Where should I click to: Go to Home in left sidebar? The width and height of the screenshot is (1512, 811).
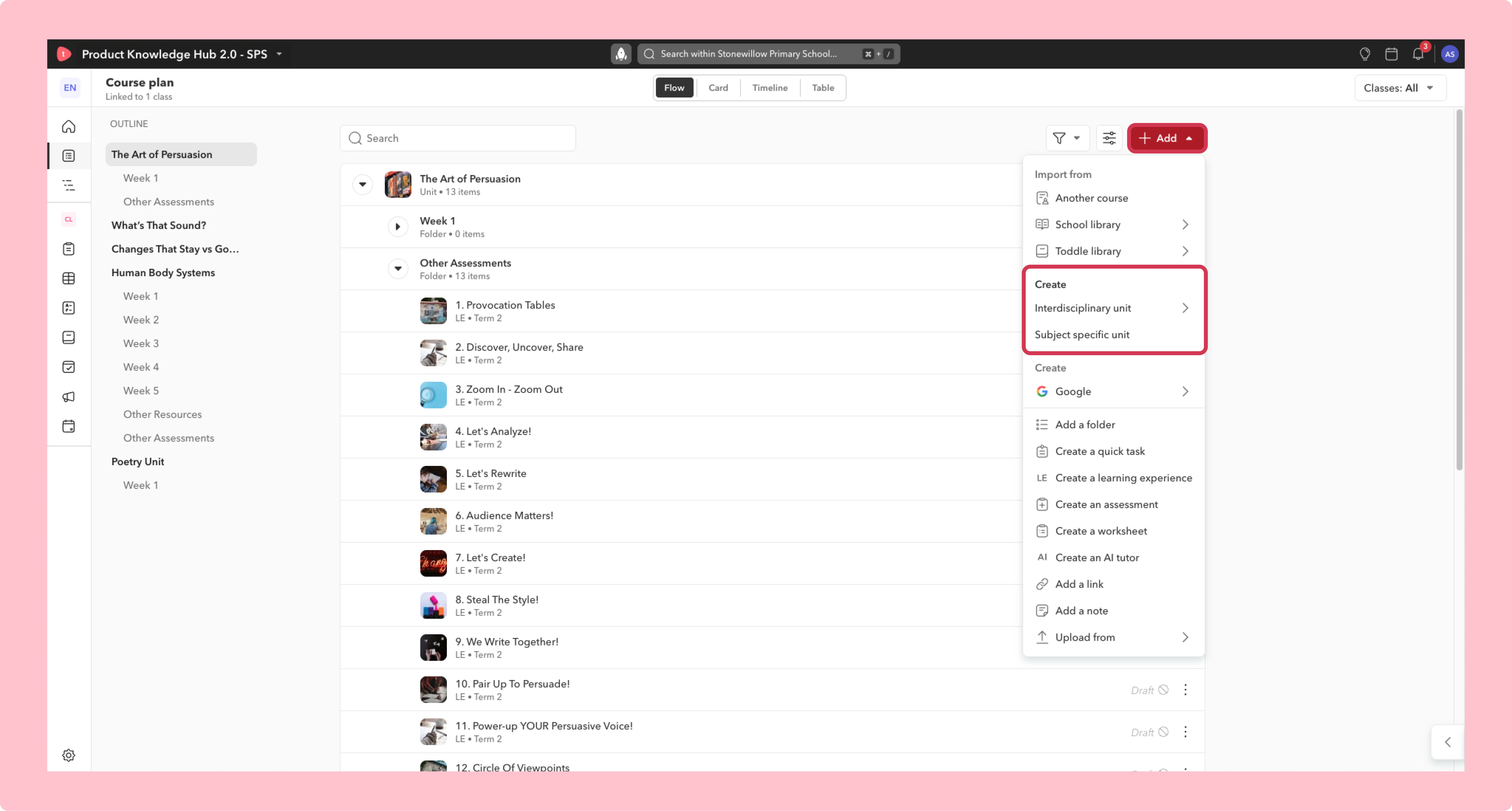point(69,127)
